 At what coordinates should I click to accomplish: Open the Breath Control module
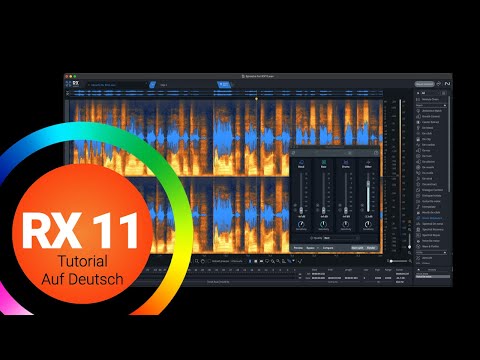(x=432, y=116)
